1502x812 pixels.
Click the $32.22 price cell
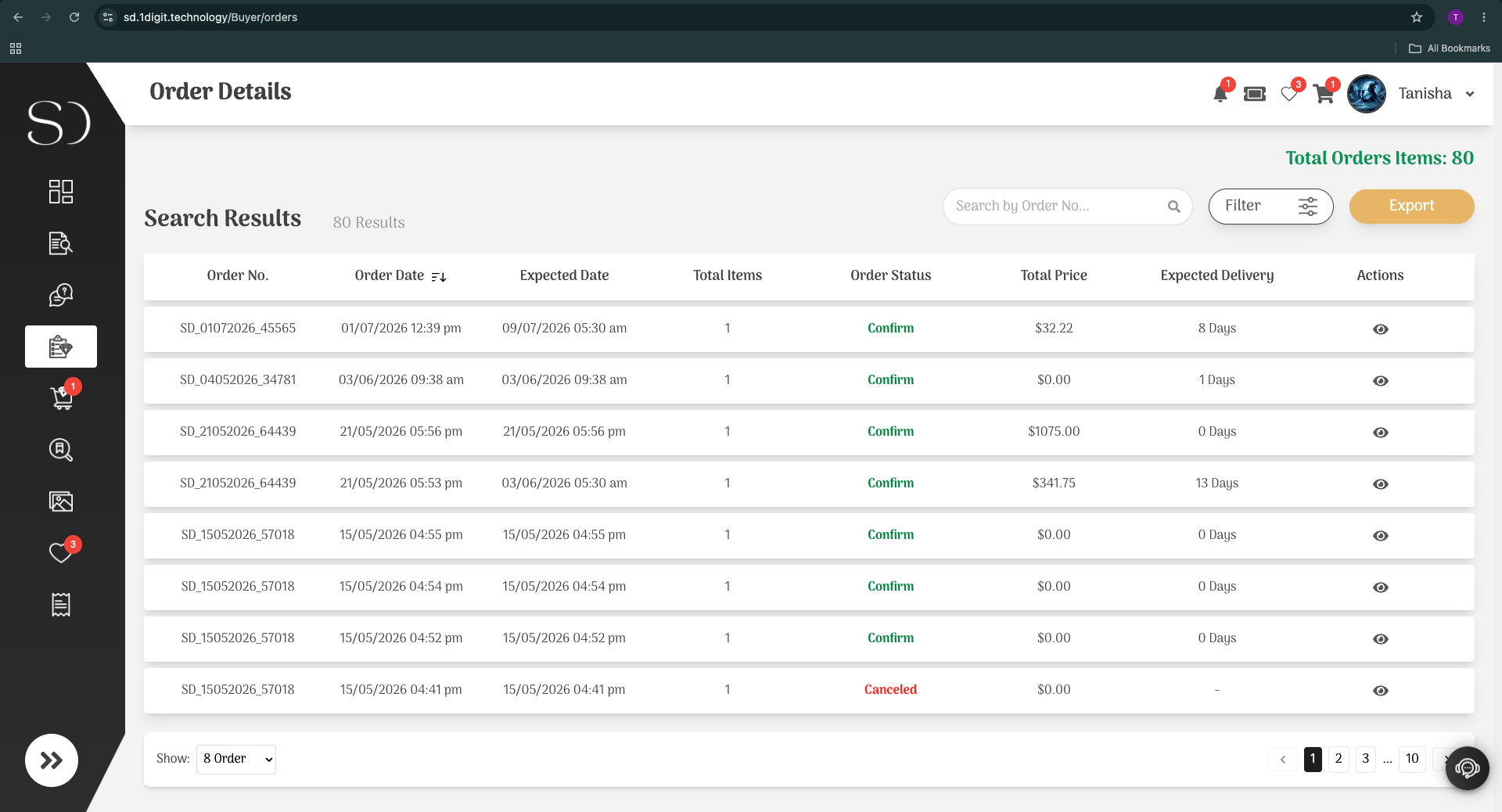pyautogui.click(x=1054, y=329)
